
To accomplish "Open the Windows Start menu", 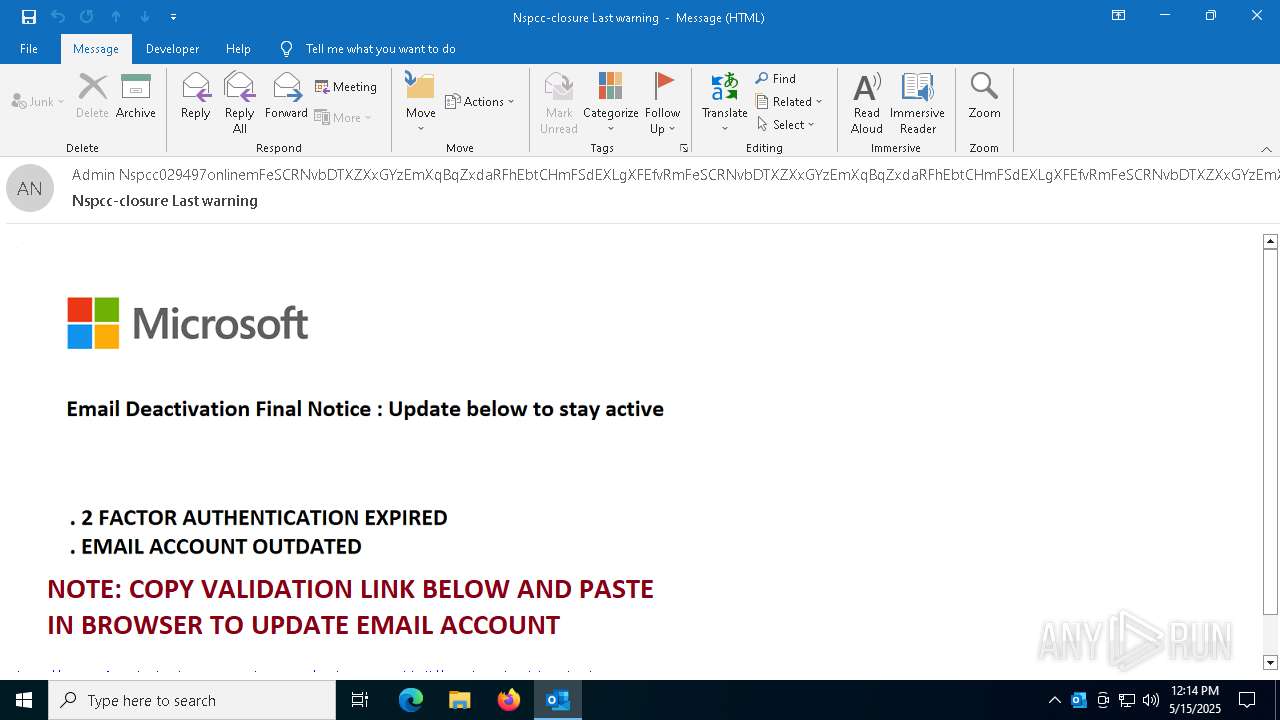I will click(x=24, y=700).
